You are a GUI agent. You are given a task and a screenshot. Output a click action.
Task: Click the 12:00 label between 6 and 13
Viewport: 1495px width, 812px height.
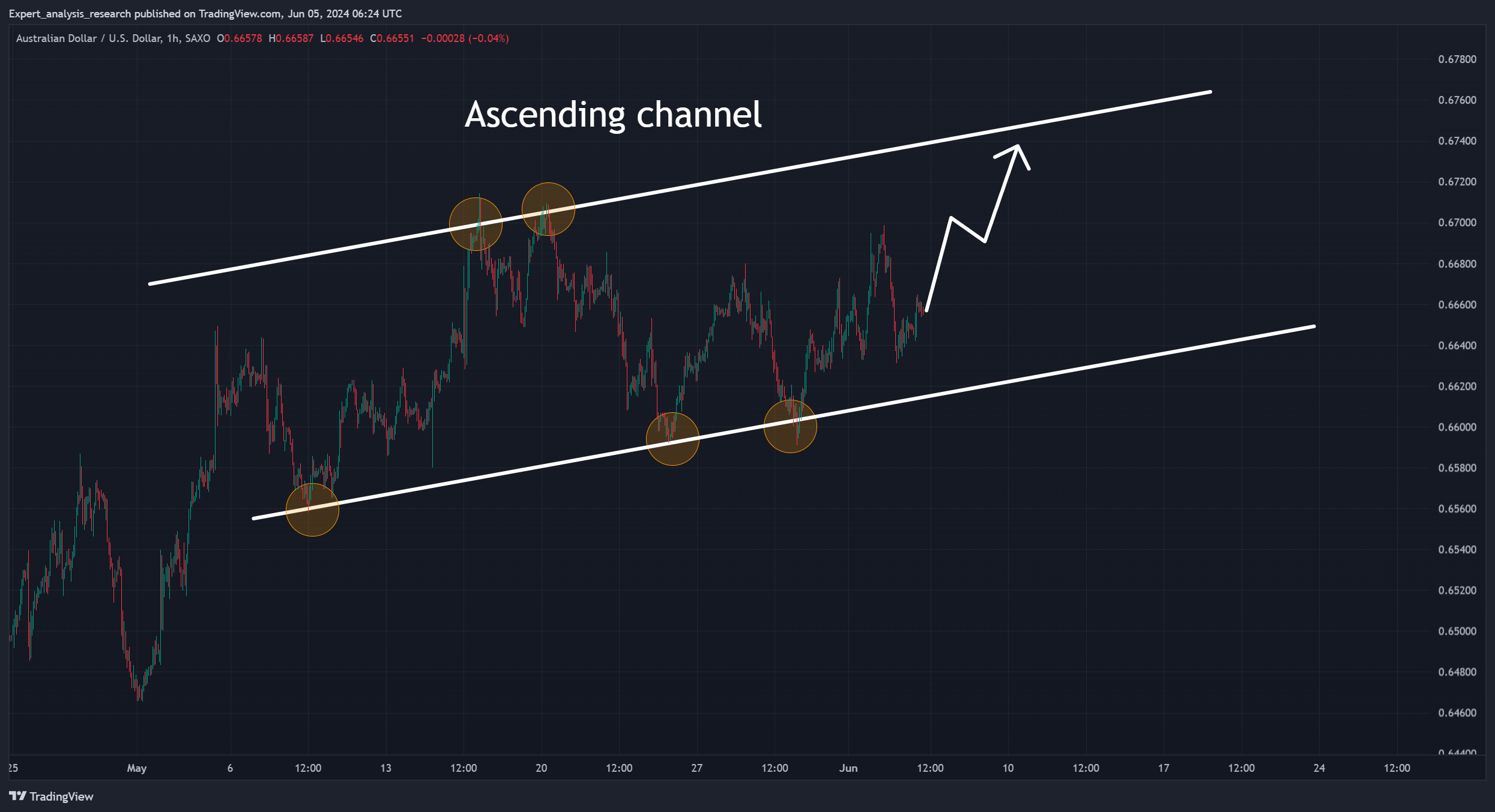pyautogui.click(x=308, y=768)
